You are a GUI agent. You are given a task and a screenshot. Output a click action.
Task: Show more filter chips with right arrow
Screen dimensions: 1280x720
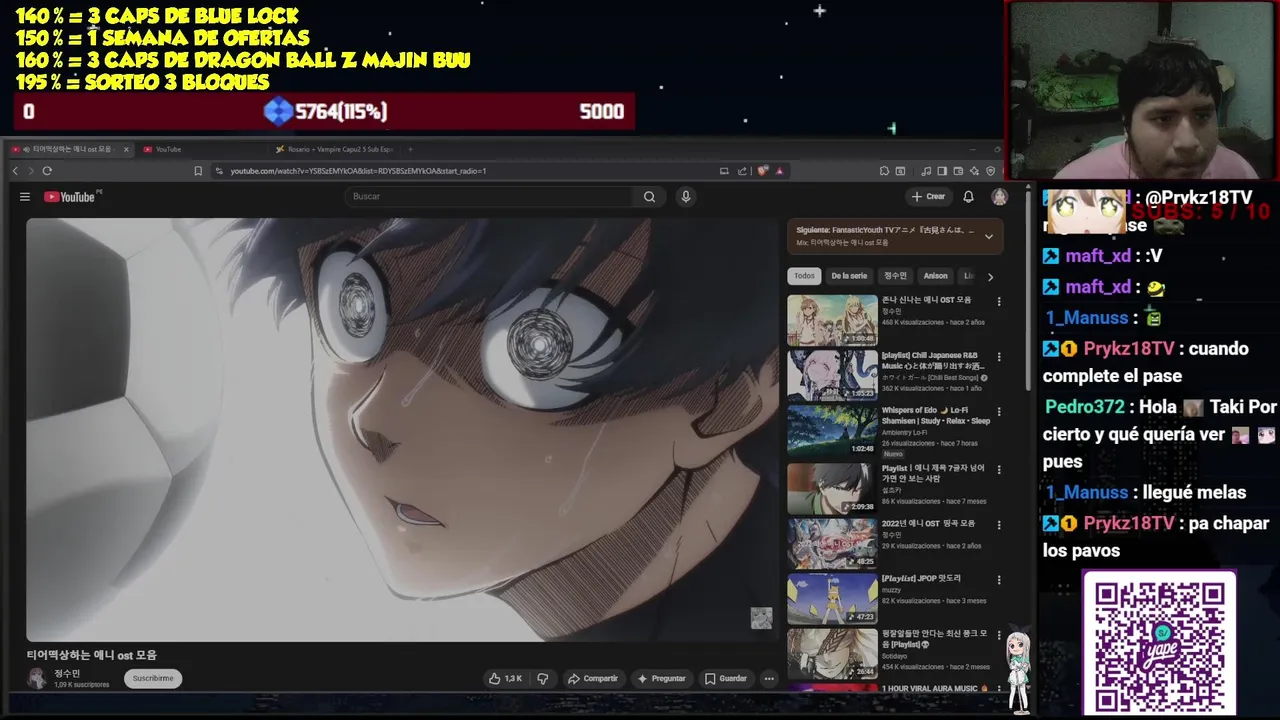[x=990, y=276]
